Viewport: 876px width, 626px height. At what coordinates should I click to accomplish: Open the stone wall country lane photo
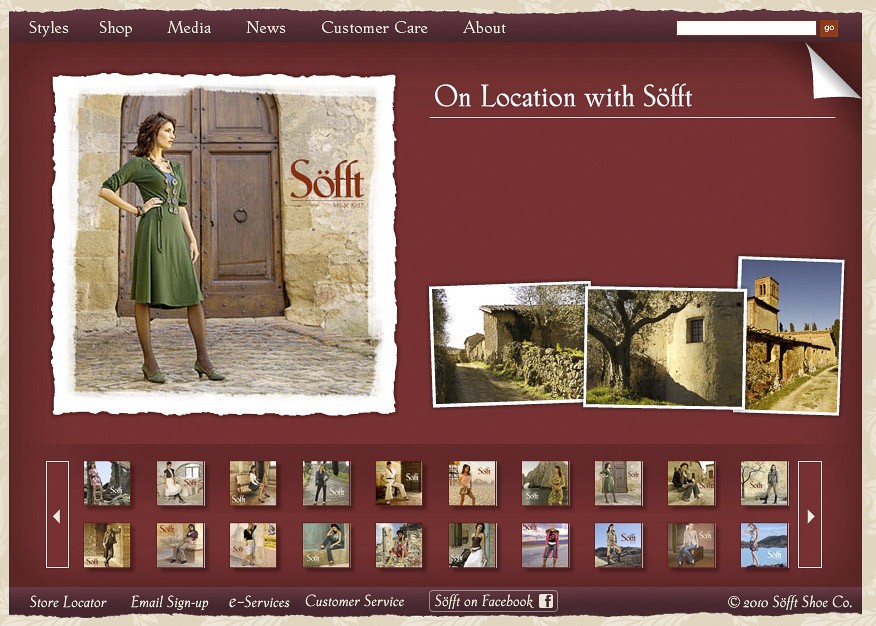tap(507, 343)
